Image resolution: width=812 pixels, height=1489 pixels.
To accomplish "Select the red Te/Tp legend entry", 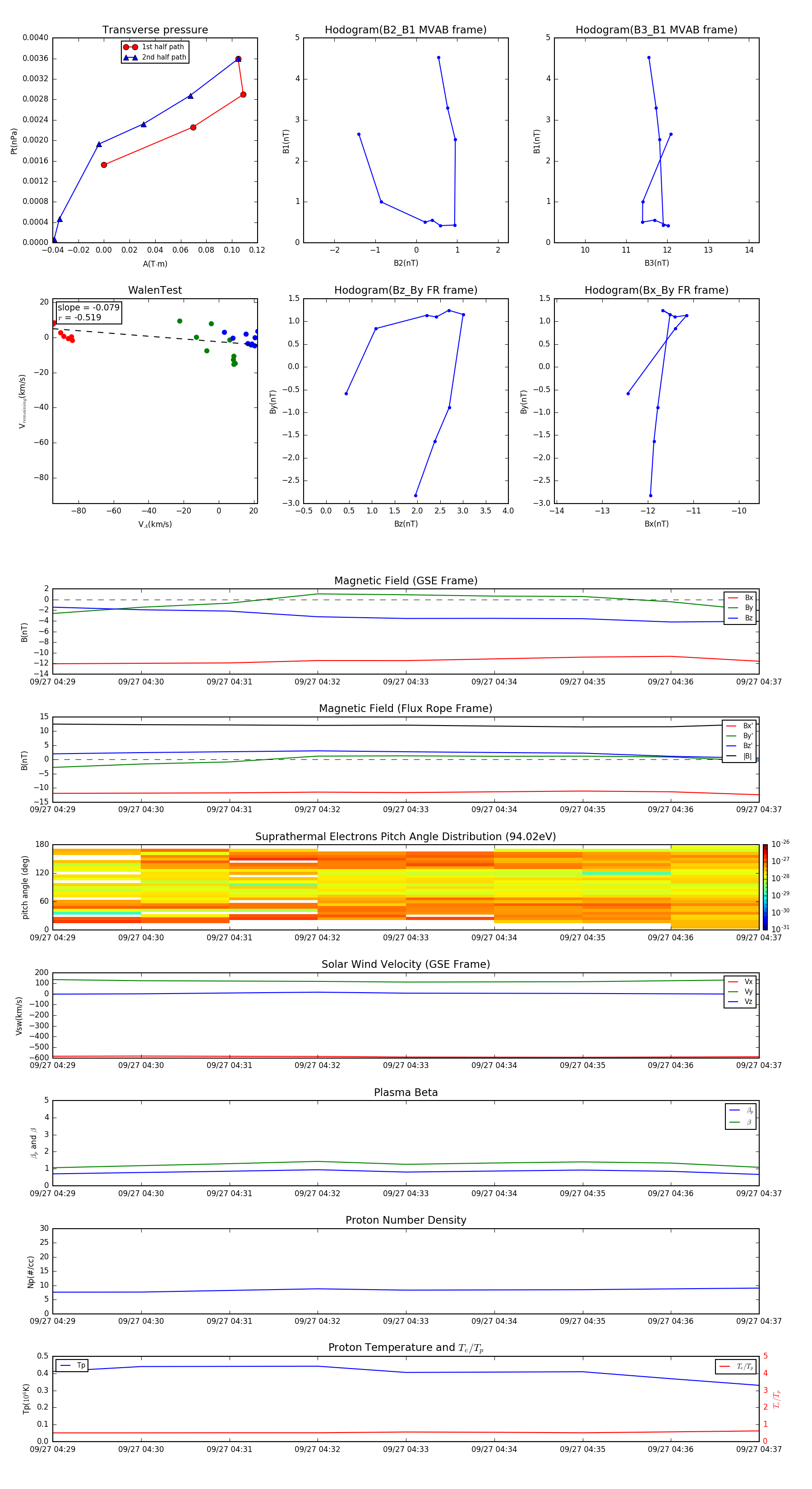I will [x=736, y=1367].
